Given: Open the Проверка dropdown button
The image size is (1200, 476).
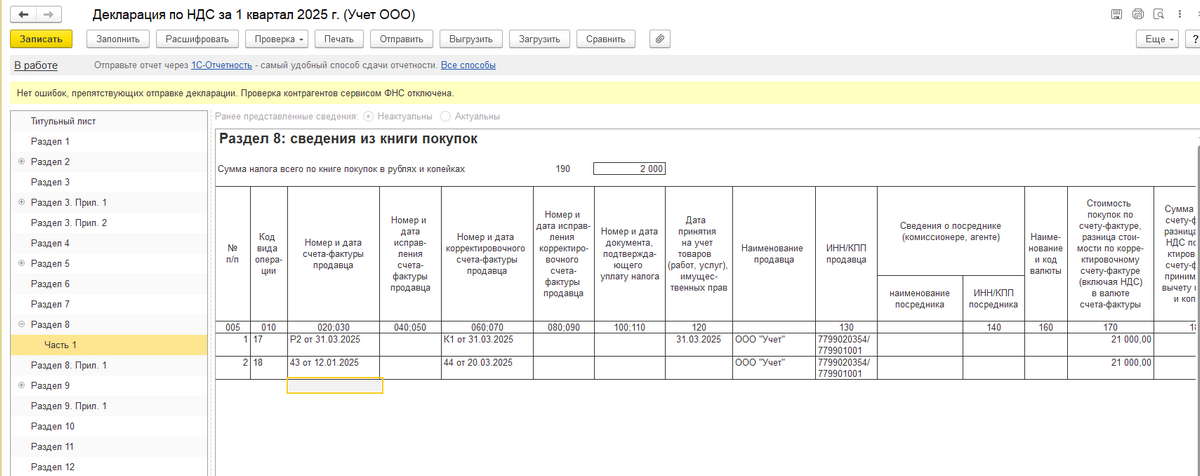Looking at the screenshot, I should 279,39.
